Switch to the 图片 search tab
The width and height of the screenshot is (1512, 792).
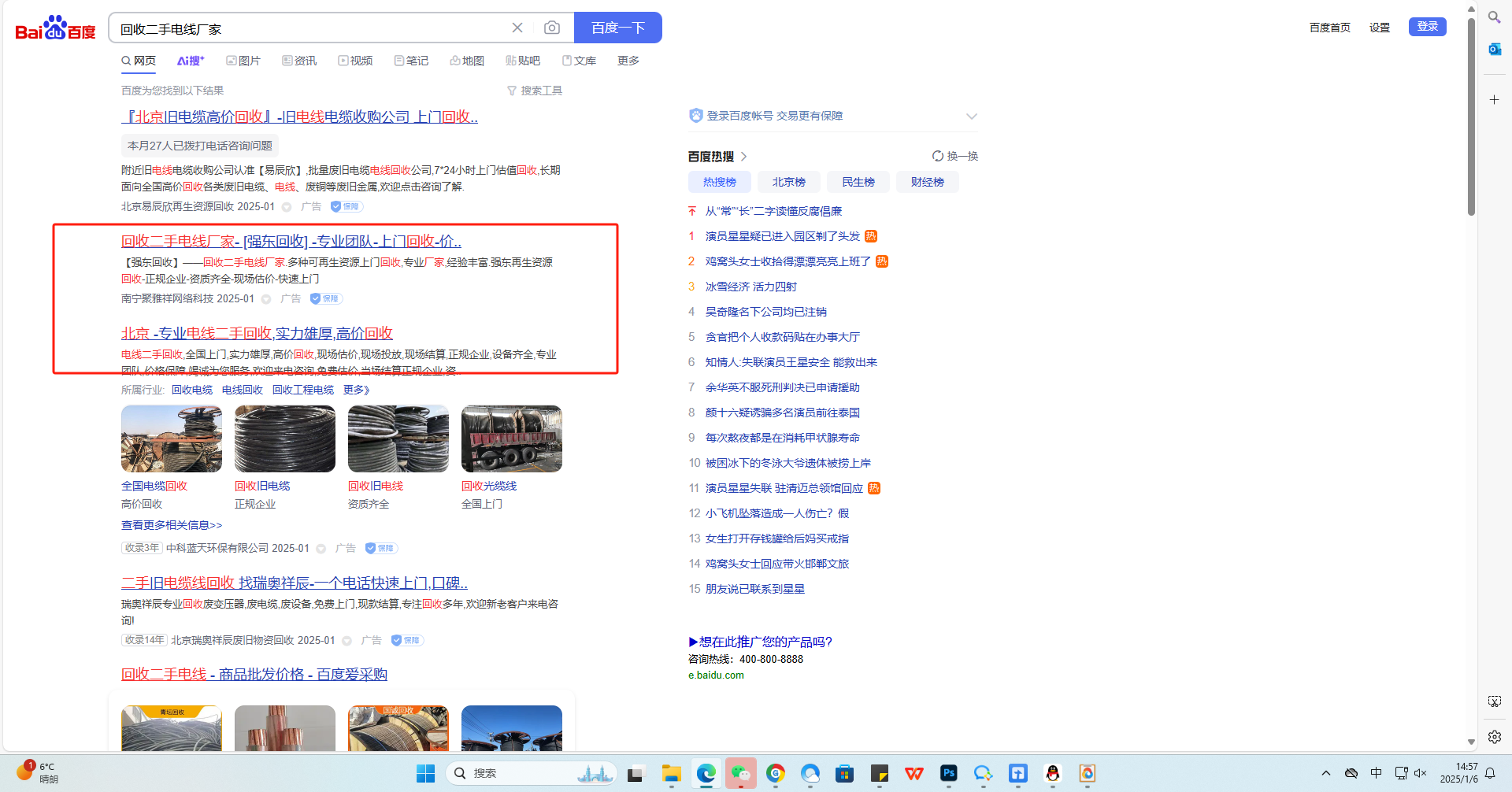(x=243, y=61)
